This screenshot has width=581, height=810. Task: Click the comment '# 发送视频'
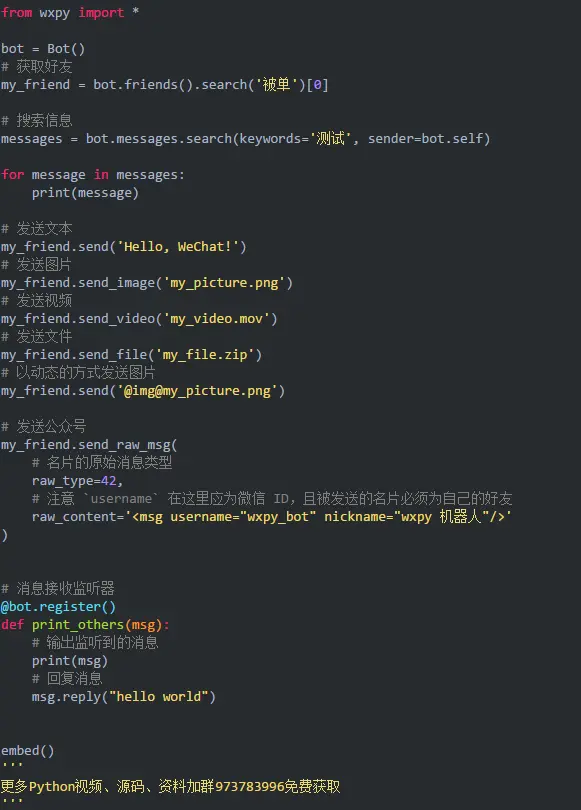click(37, 301)
